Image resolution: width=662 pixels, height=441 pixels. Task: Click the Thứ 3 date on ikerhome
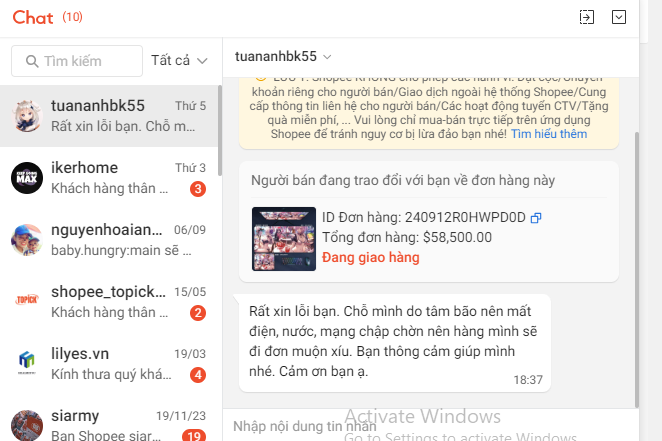tap(190, 168)
